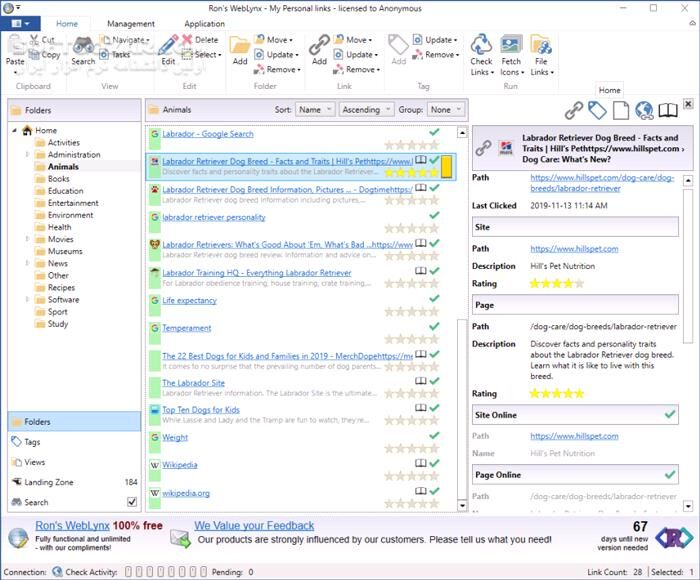Click the Check Links recycle icon
The image size is (700, 580).
tap(481, 46)
